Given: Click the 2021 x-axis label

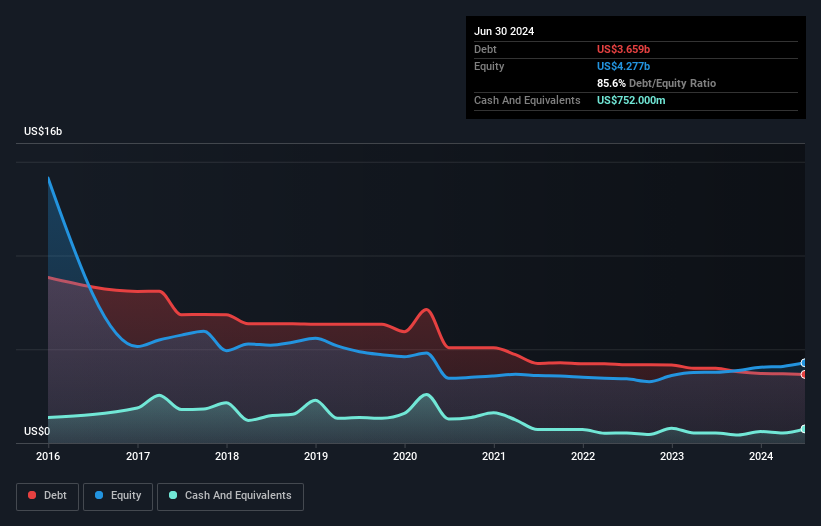Looking at the screenshot, I should pos(494,456).
